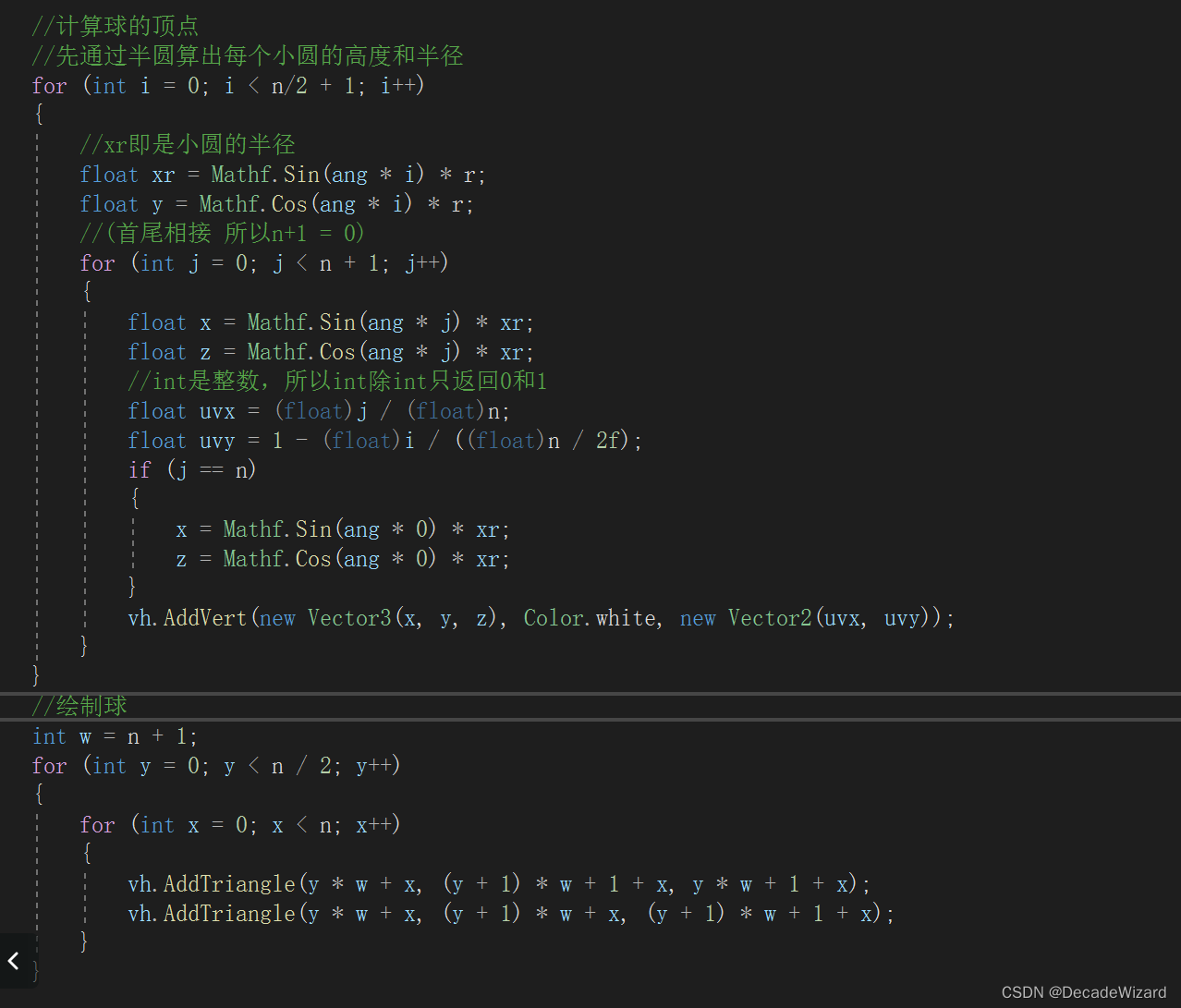Click line 'for (int y = 0; y < n / 2; y++)'
Viewport: 1181px width, 1008px height.
[x=216, y=766]
